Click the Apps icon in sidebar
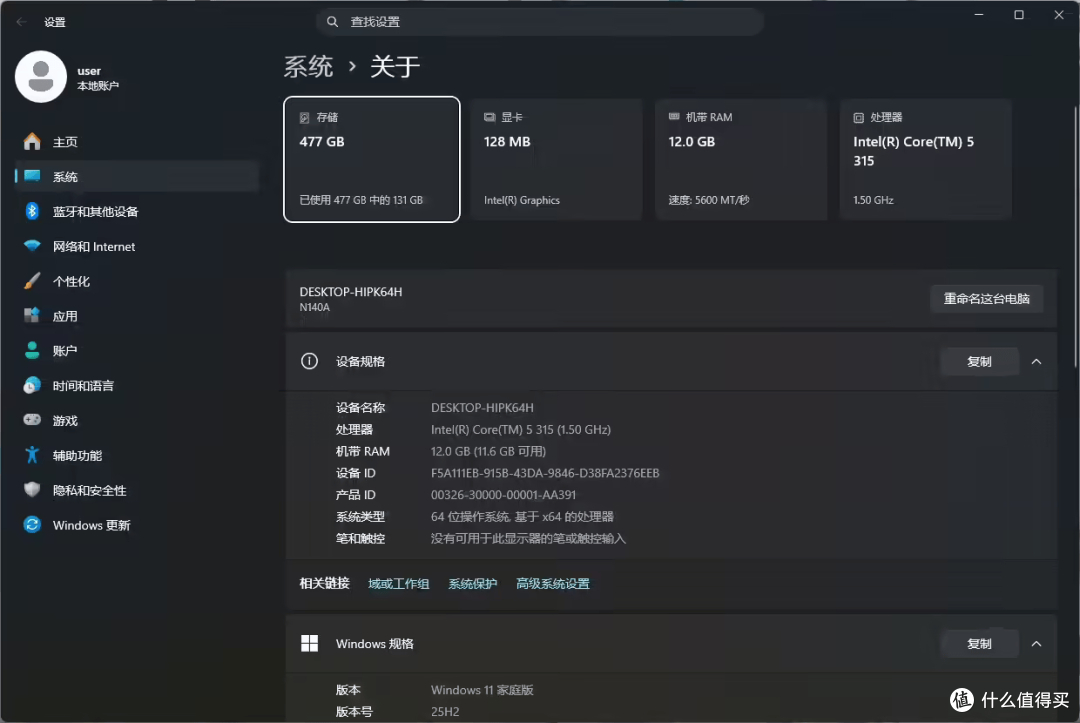The image size is (1080, 723). 32,315
